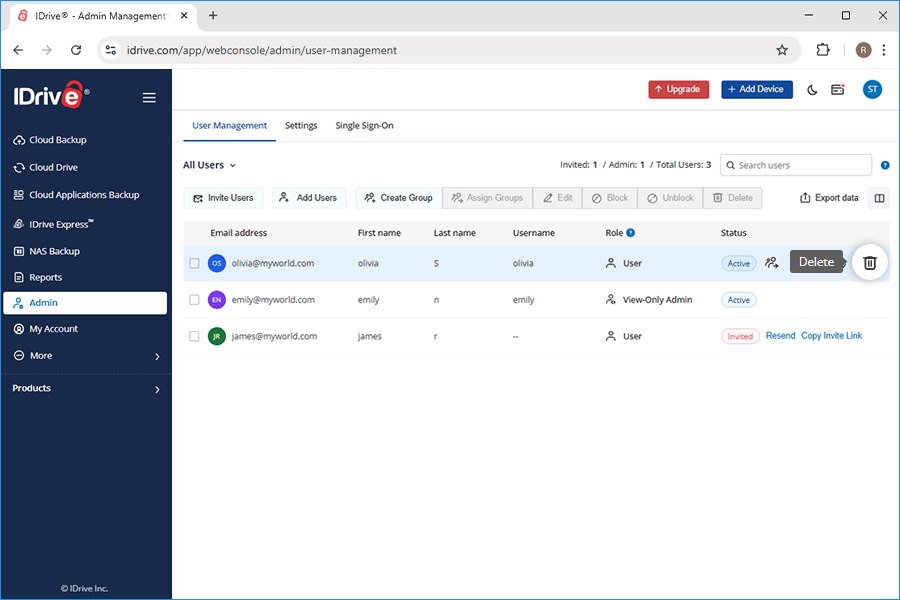
Task: Click the column layout icon beside Export data
Action: [879, 198]
